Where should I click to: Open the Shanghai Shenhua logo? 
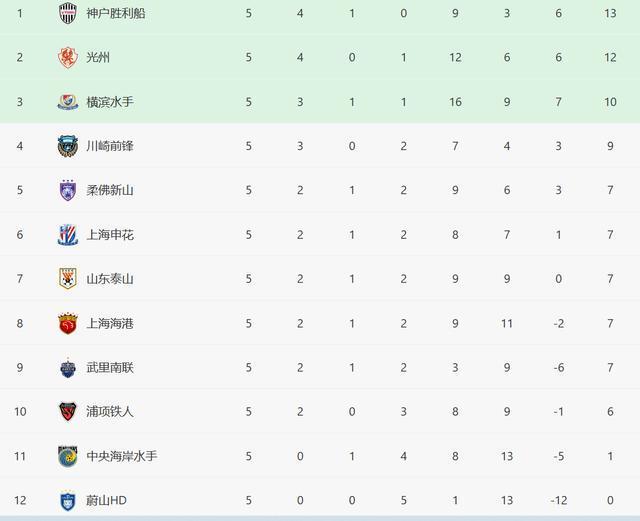[x=68, y=235]
